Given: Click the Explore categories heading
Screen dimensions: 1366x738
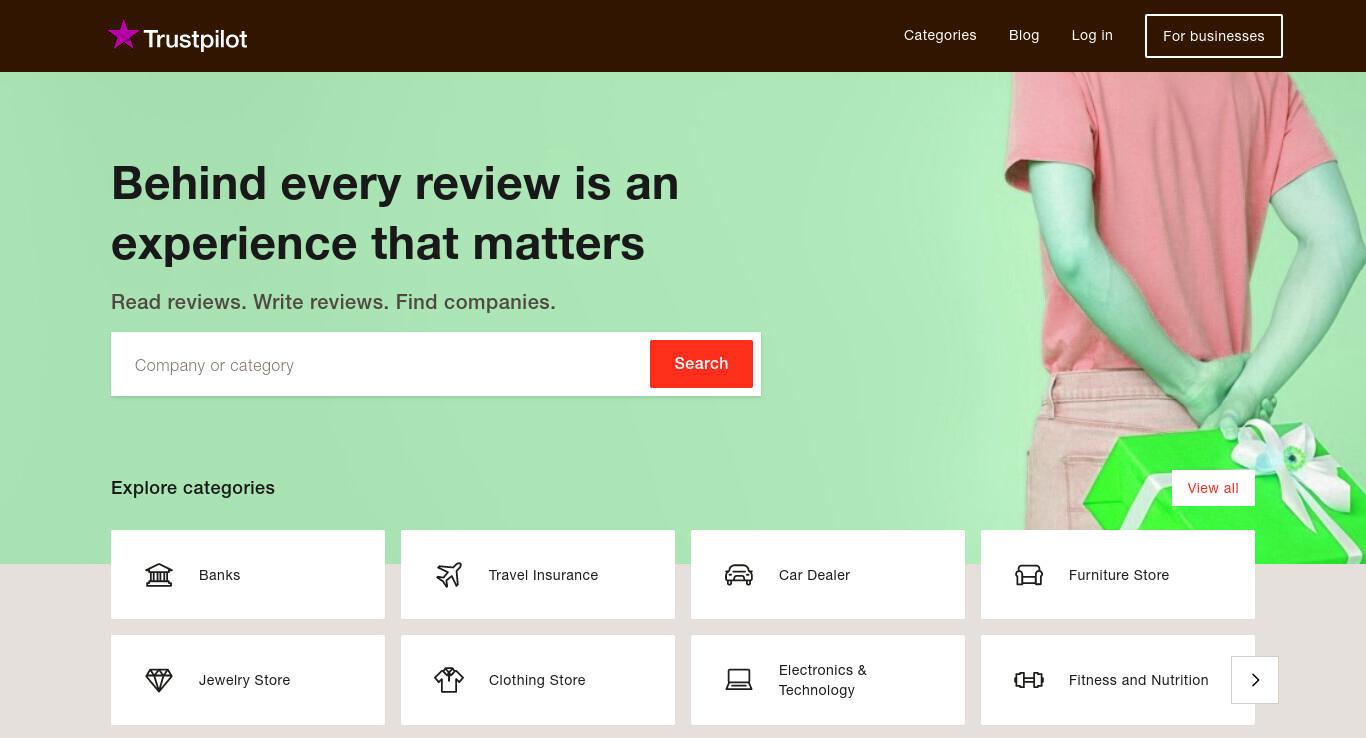Looking at the screenshot, I should [193, 488].
